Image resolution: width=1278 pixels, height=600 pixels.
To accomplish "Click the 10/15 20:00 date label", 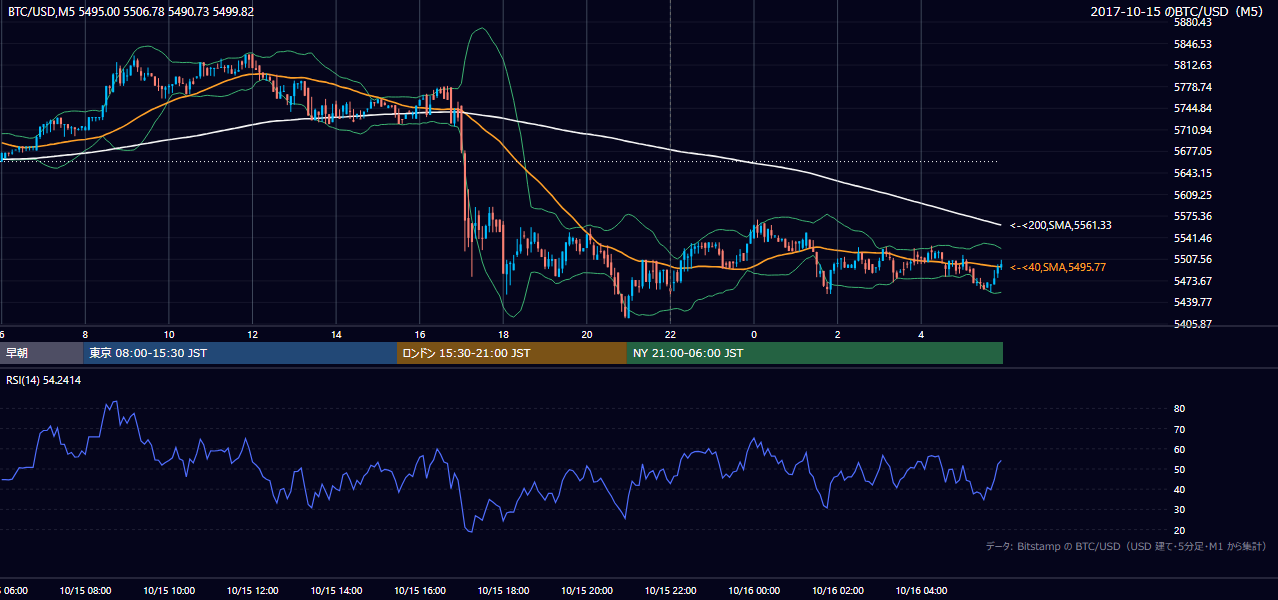I will 586,590.
